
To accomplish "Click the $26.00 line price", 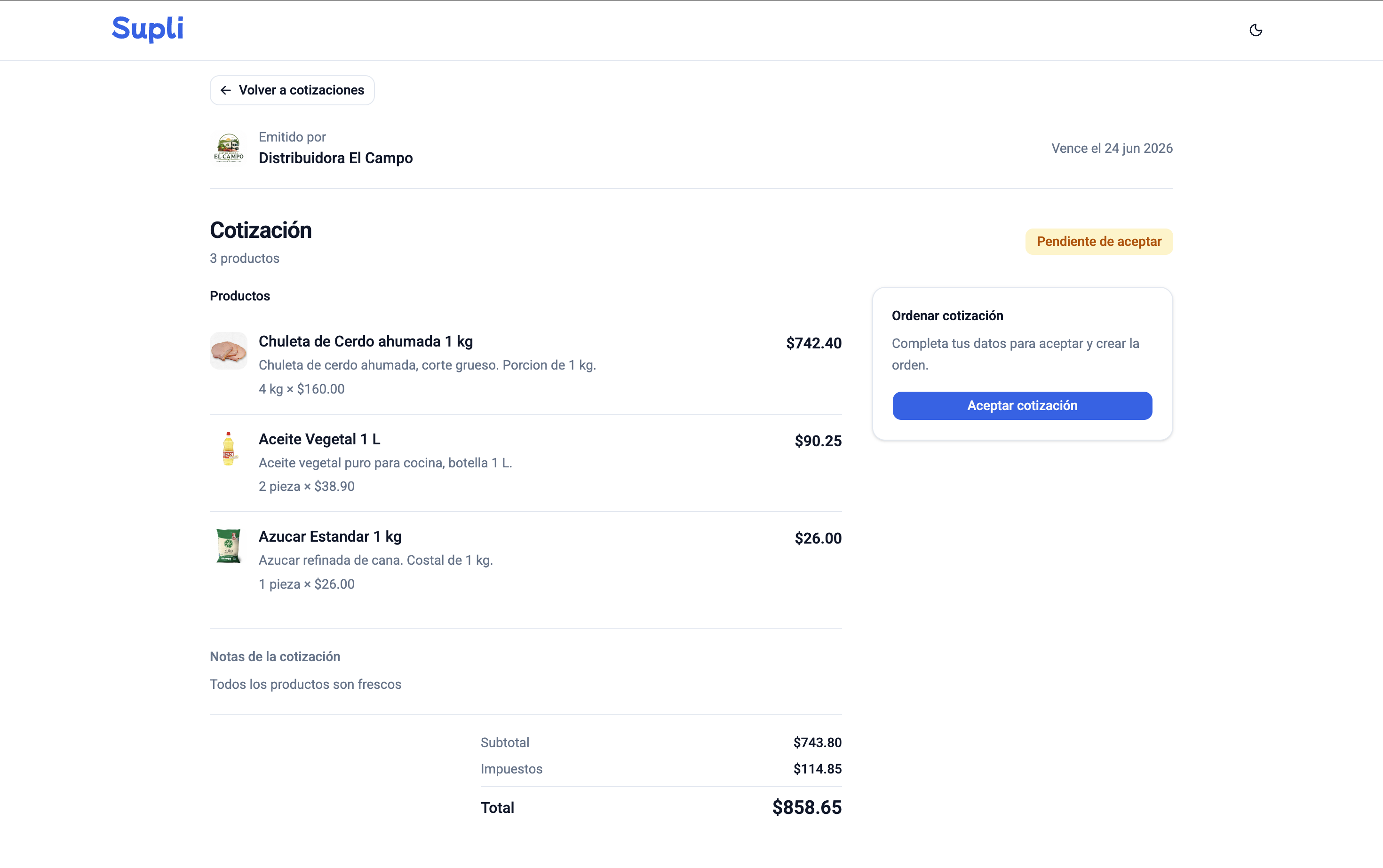I will (818, 538).
